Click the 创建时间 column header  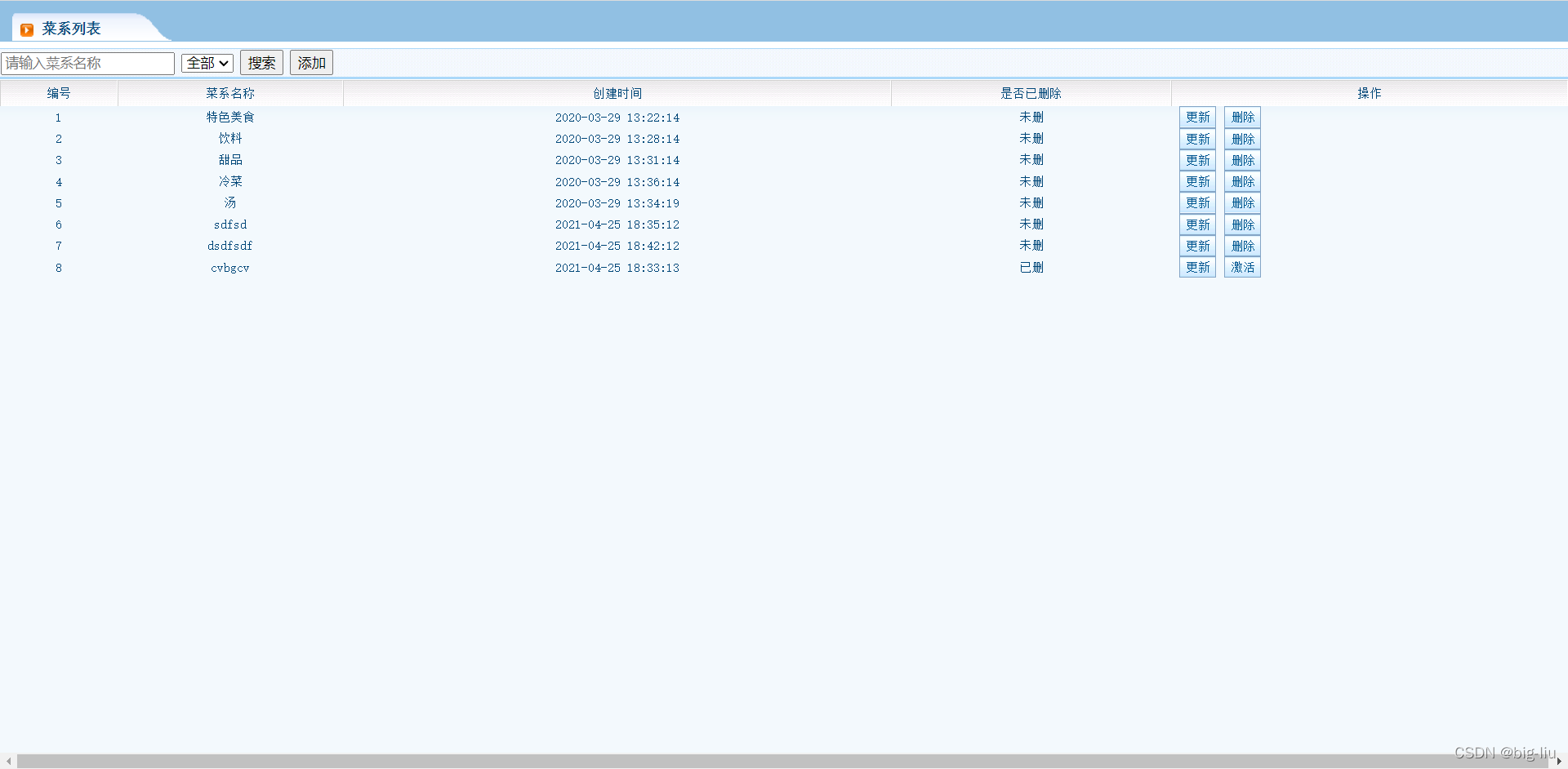[x=617, y=93]
